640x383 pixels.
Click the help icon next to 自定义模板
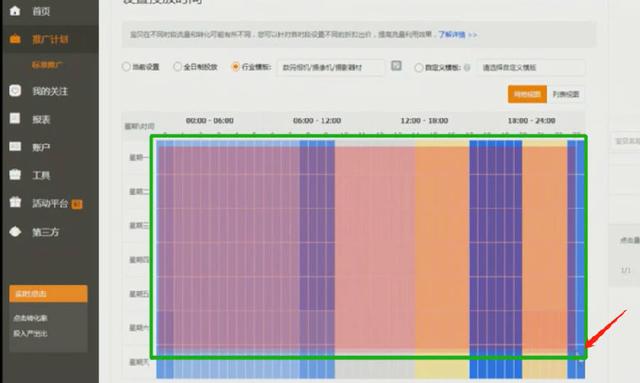[x=467, y=67]
